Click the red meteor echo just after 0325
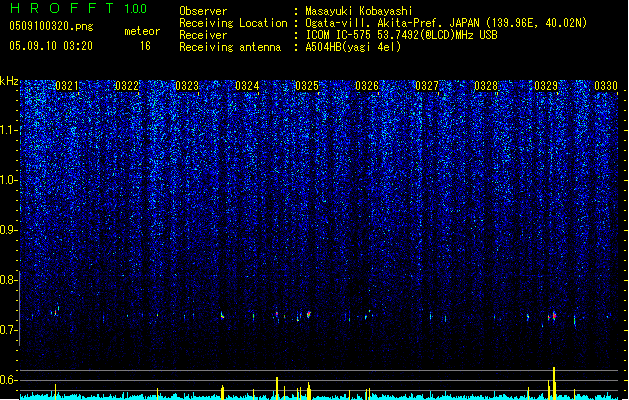Image resolution: width=629 pixels, height=400 pixels. pos(309,314)
